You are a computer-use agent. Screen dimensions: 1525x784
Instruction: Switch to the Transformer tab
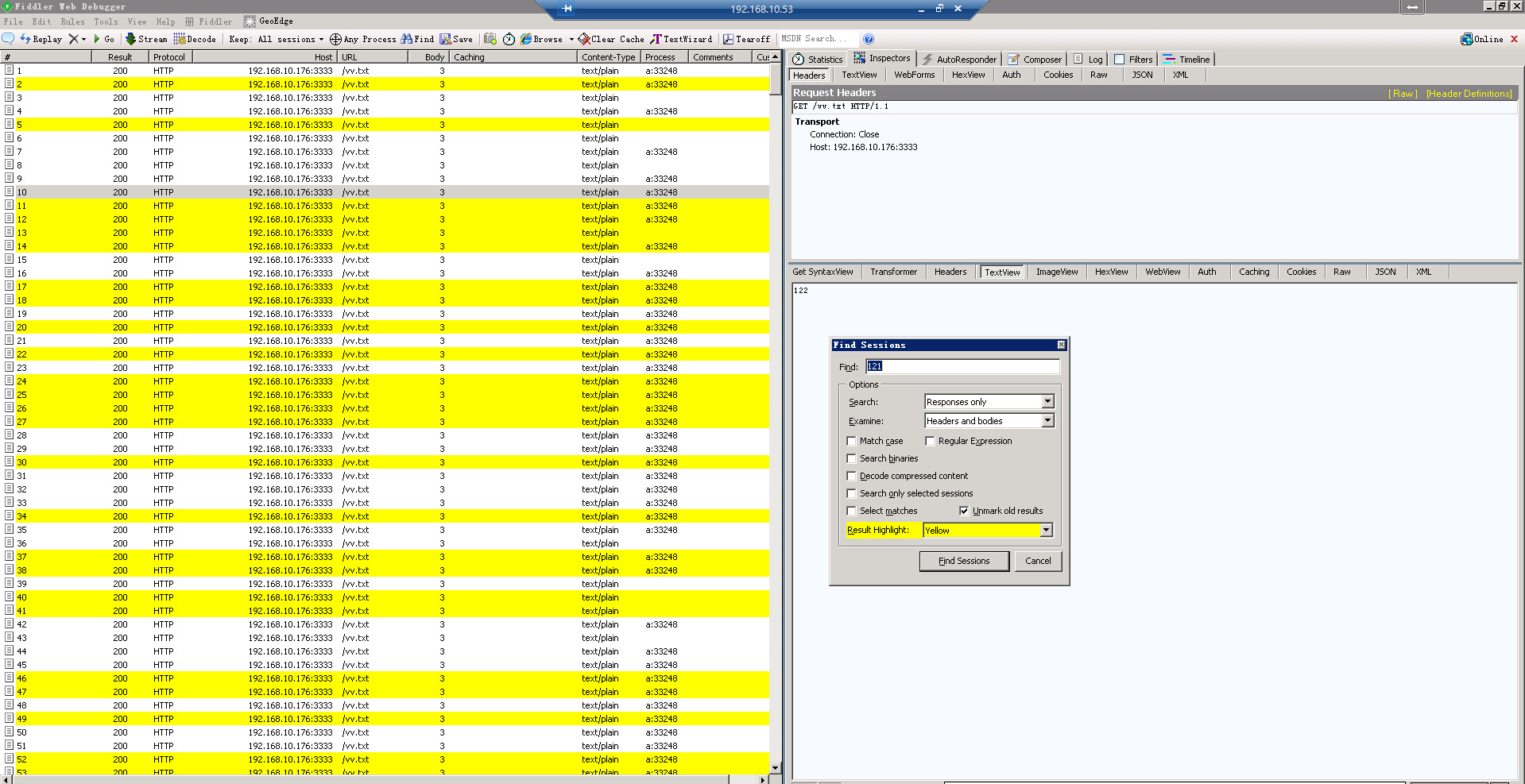coord(893,272)
